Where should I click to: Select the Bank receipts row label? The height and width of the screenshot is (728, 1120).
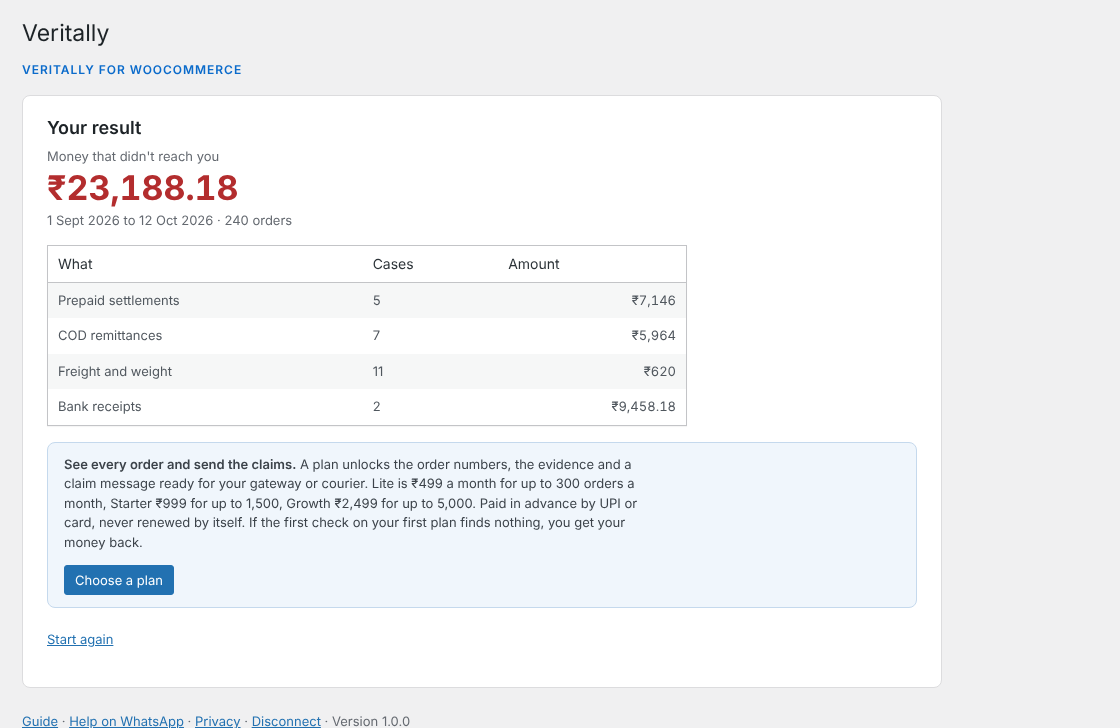(x=100, y=407)
